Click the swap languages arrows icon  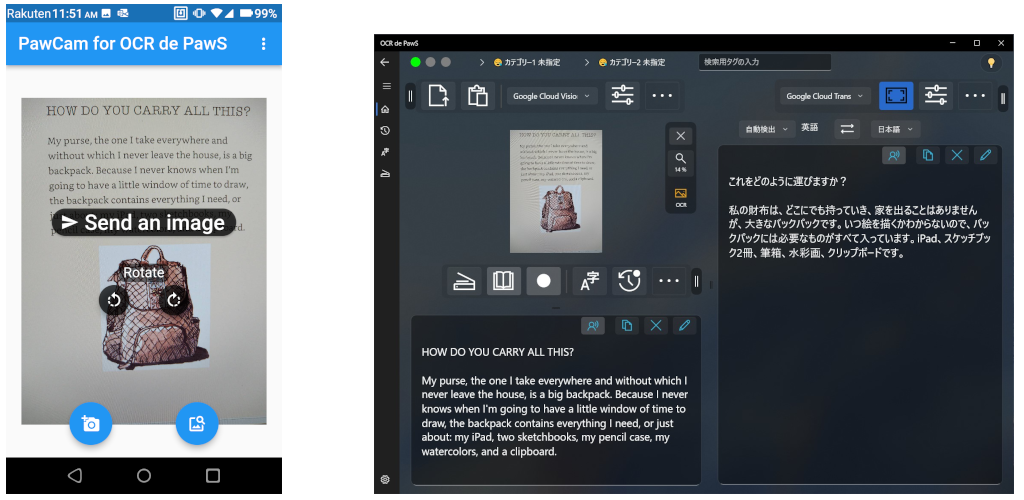click(847, 129)
